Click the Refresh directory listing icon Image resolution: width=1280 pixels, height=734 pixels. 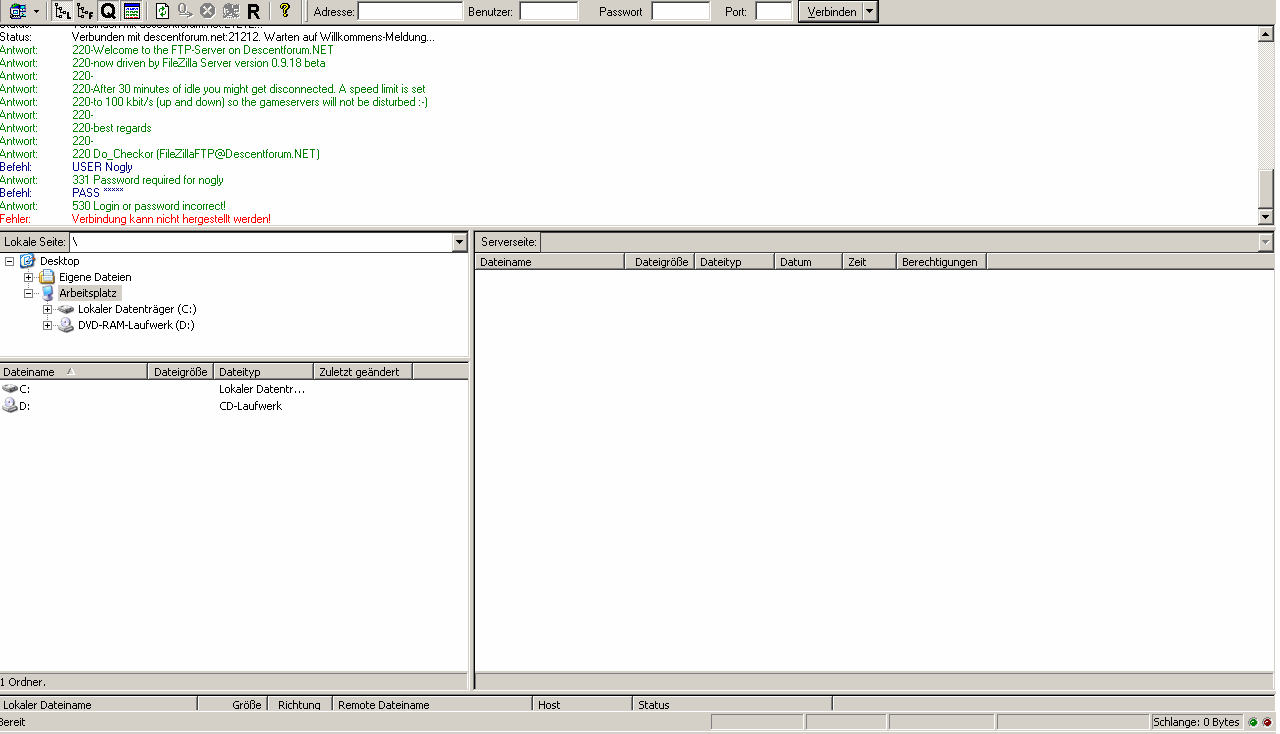tap(162, 11)
